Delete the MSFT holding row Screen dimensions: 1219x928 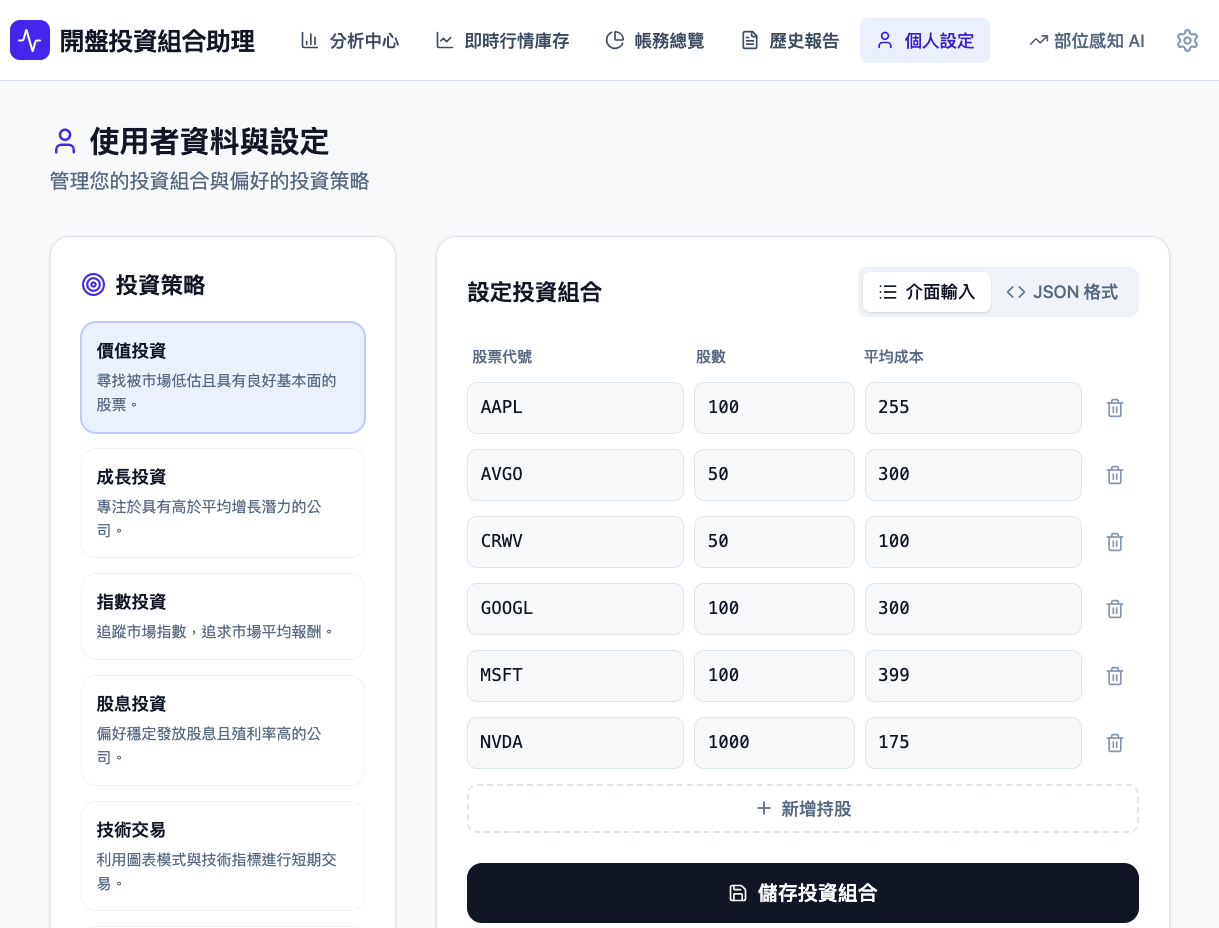[1115, 676]
